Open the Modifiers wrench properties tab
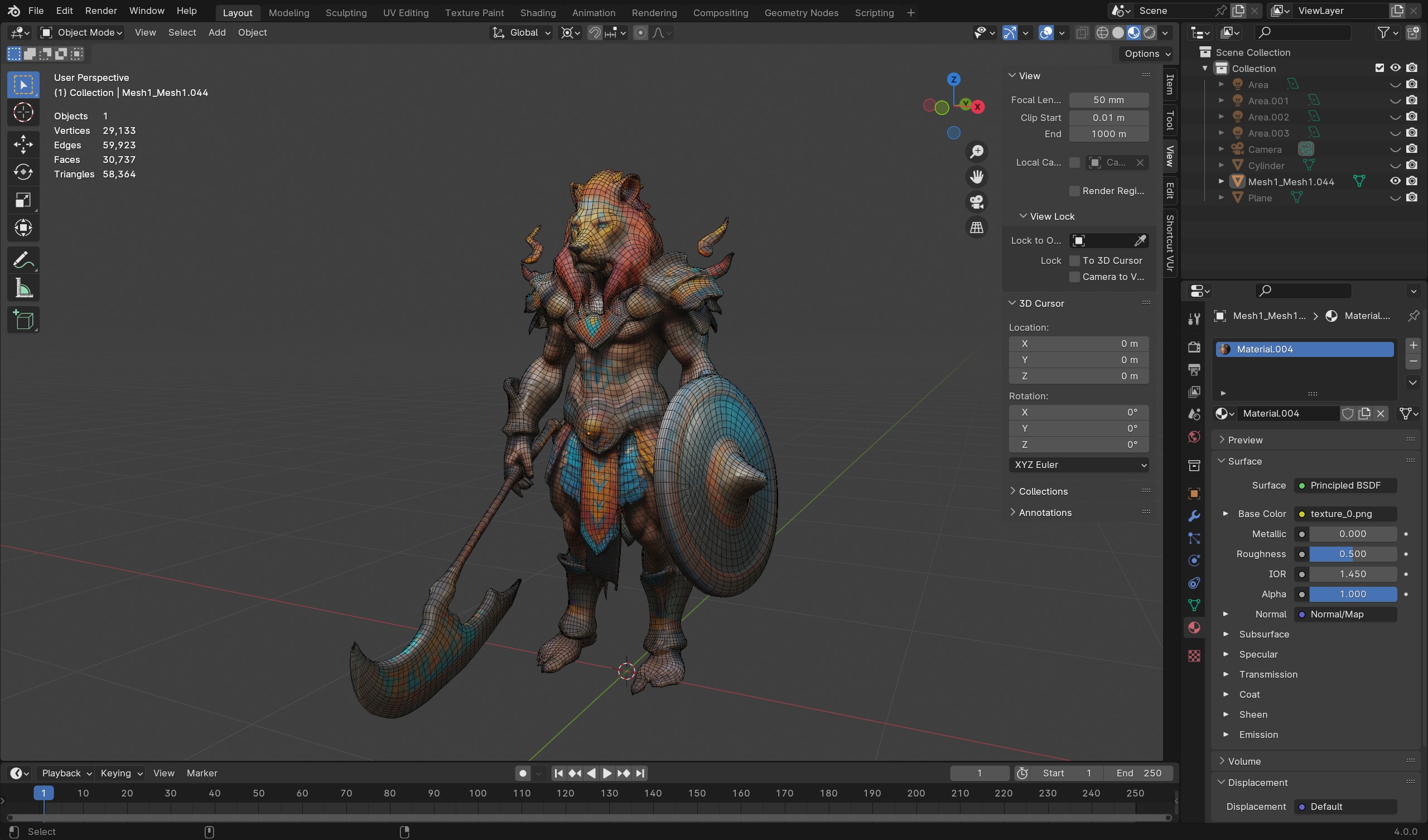 1194,516
